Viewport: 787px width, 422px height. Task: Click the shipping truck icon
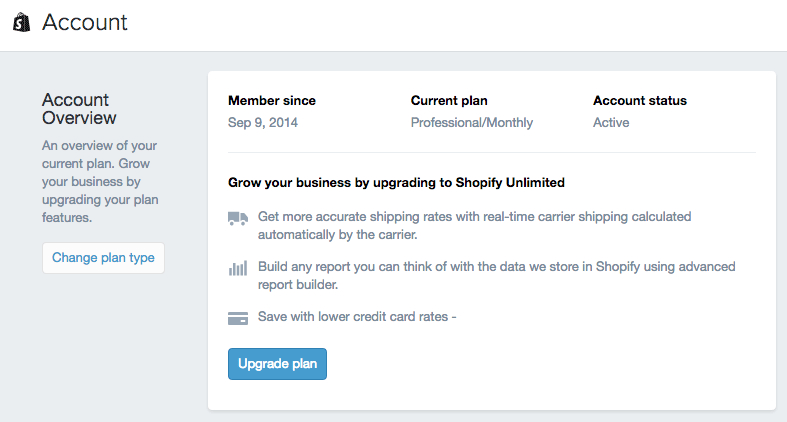pos(238,218)
